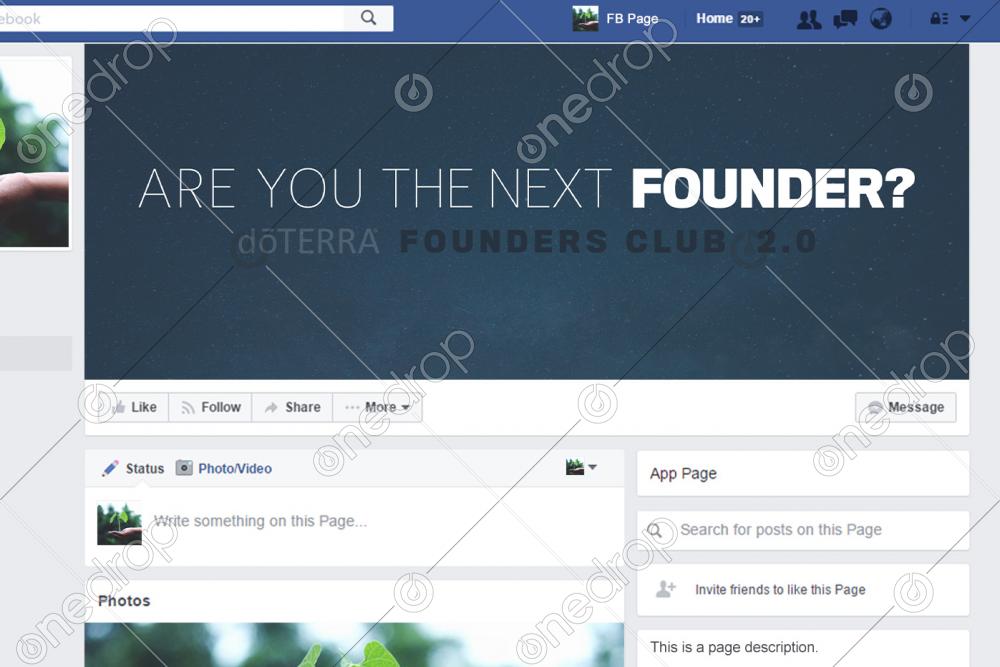Click the Share button

[x=292, y=407]
